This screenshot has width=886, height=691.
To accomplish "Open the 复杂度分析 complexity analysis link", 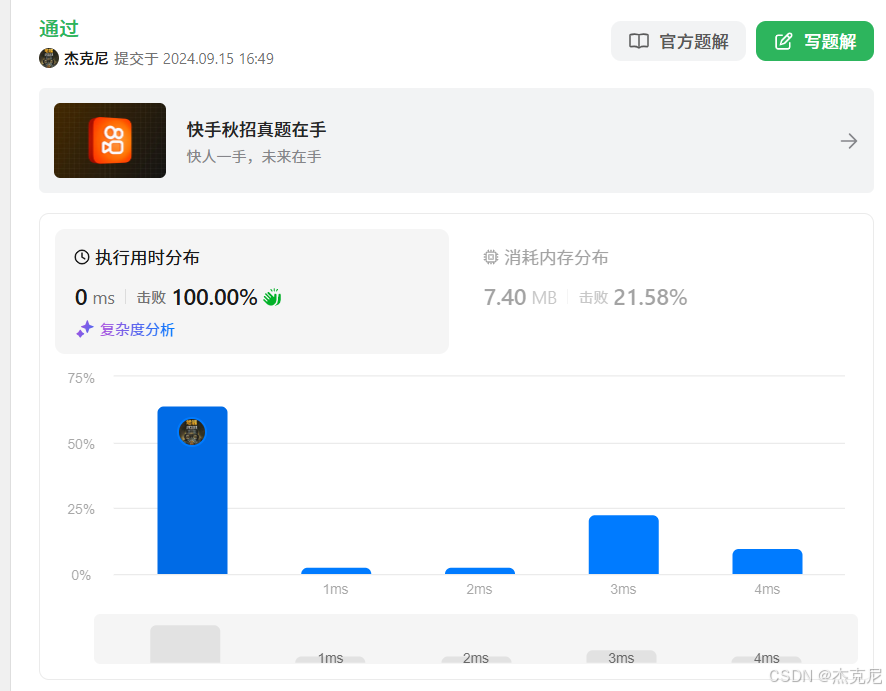I will [137, 329].
